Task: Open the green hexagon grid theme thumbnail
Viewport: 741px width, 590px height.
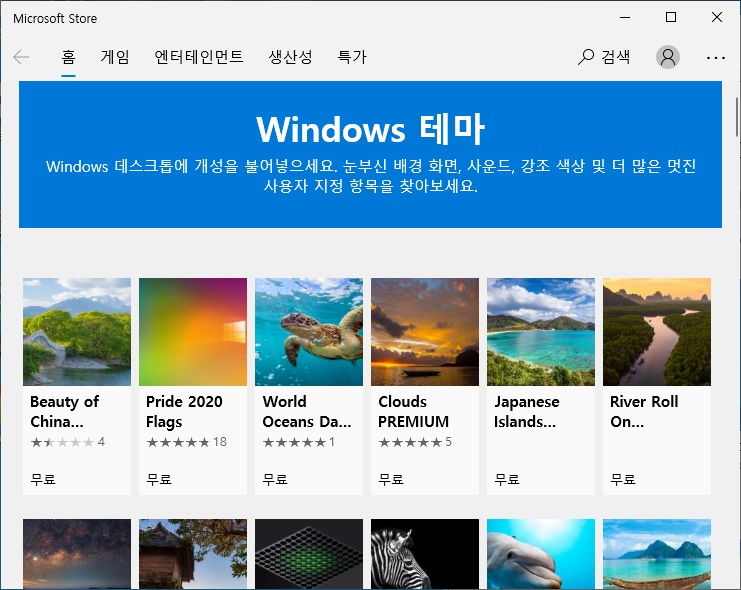Action: click(309, 554)
